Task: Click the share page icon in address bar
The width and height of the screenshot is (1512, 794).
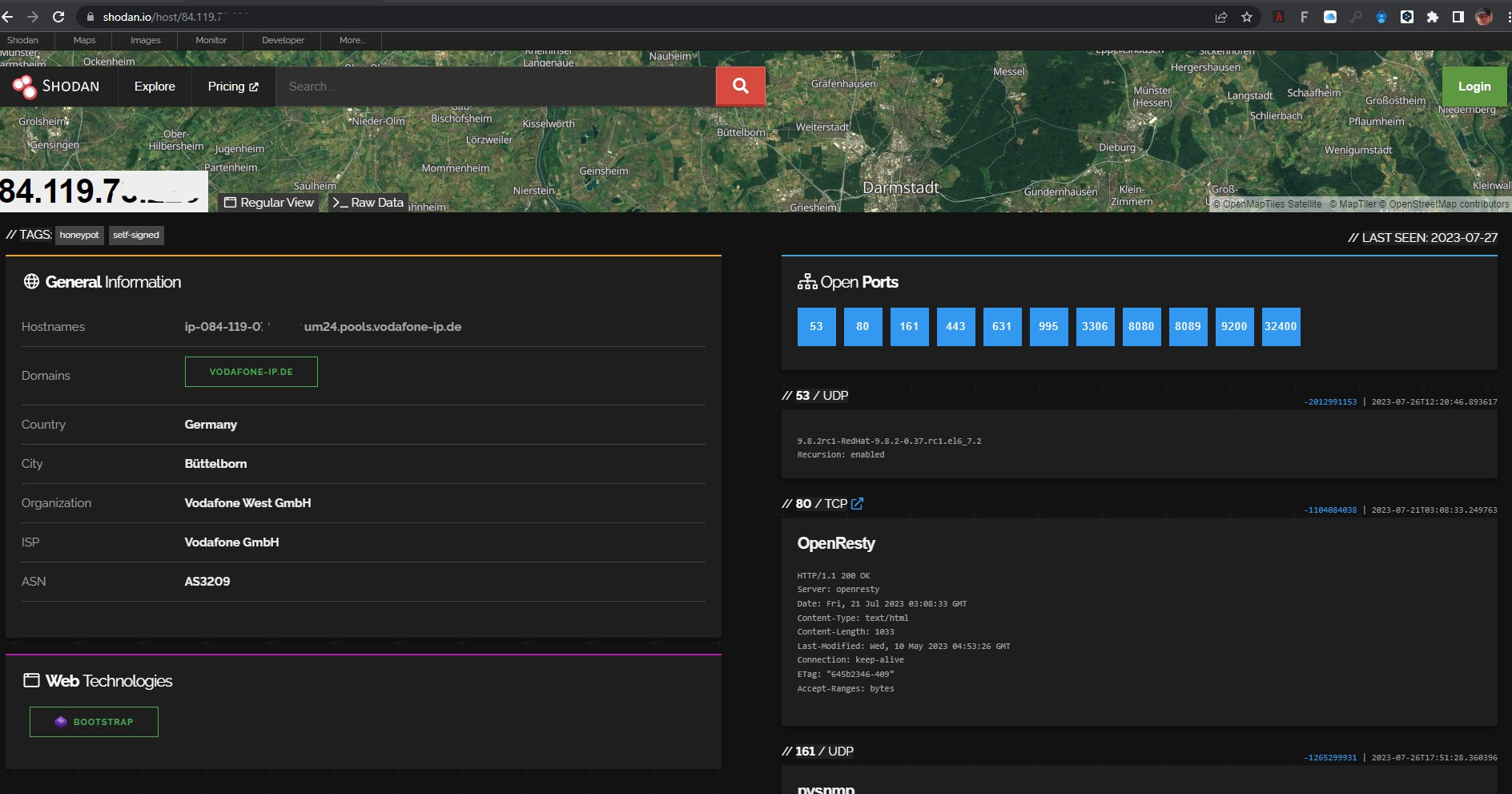Action: 1221,17
